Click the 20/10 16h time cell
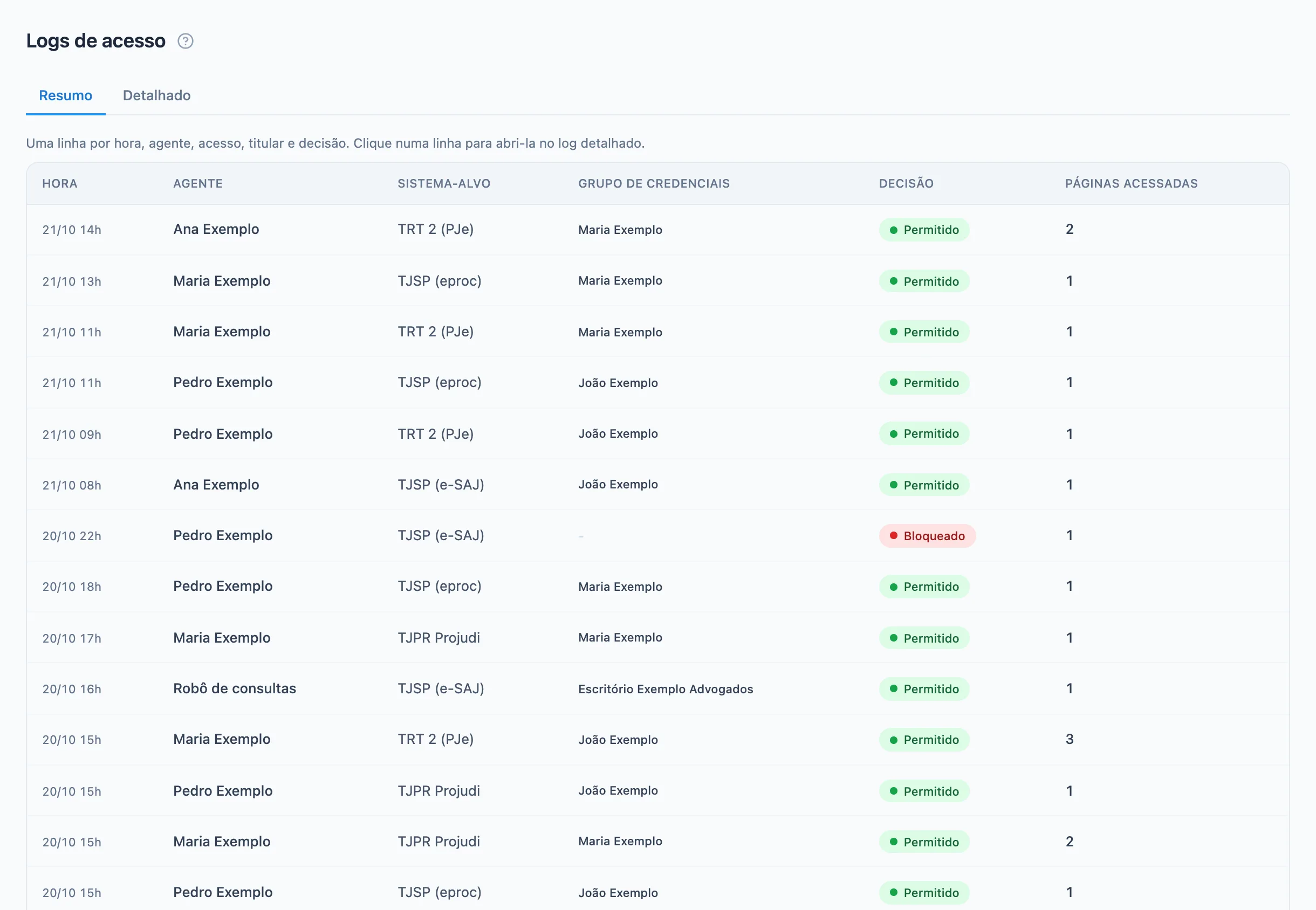Viewport: 1316px width, 910px height. pyautogui.click(x=72, y=689)
